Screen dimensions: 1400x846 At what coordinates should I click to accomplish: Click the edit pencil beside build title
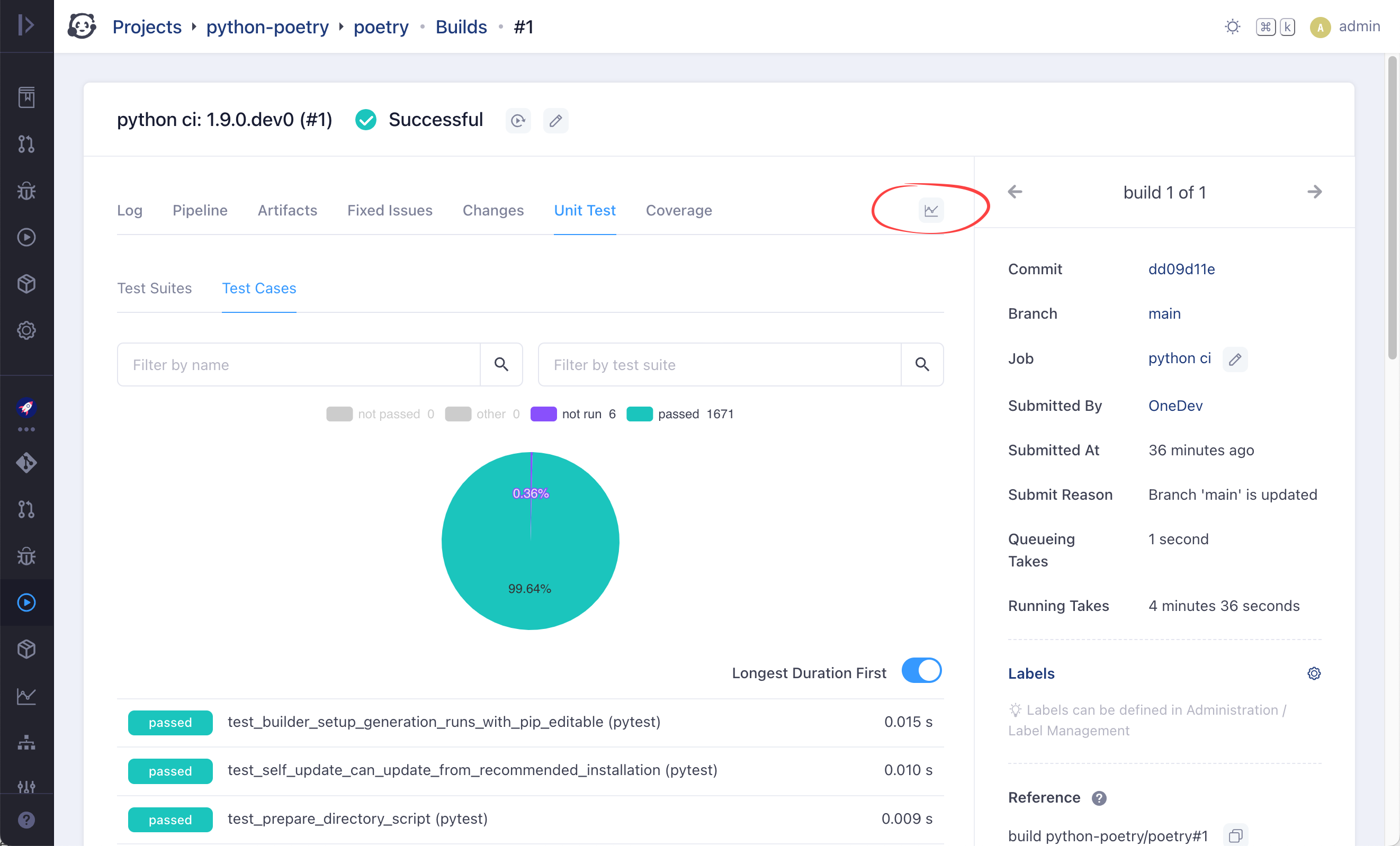(555, 121)
